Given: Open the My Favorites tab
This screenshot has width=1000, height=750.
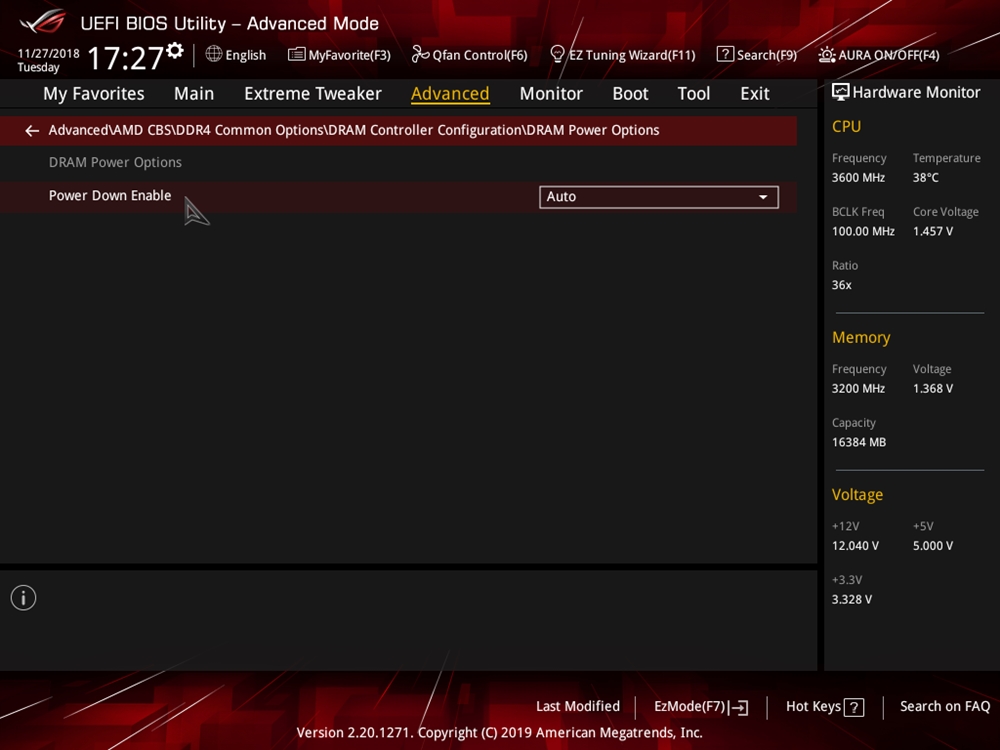Looking at the screenshot, I should (x=94, y=94).
